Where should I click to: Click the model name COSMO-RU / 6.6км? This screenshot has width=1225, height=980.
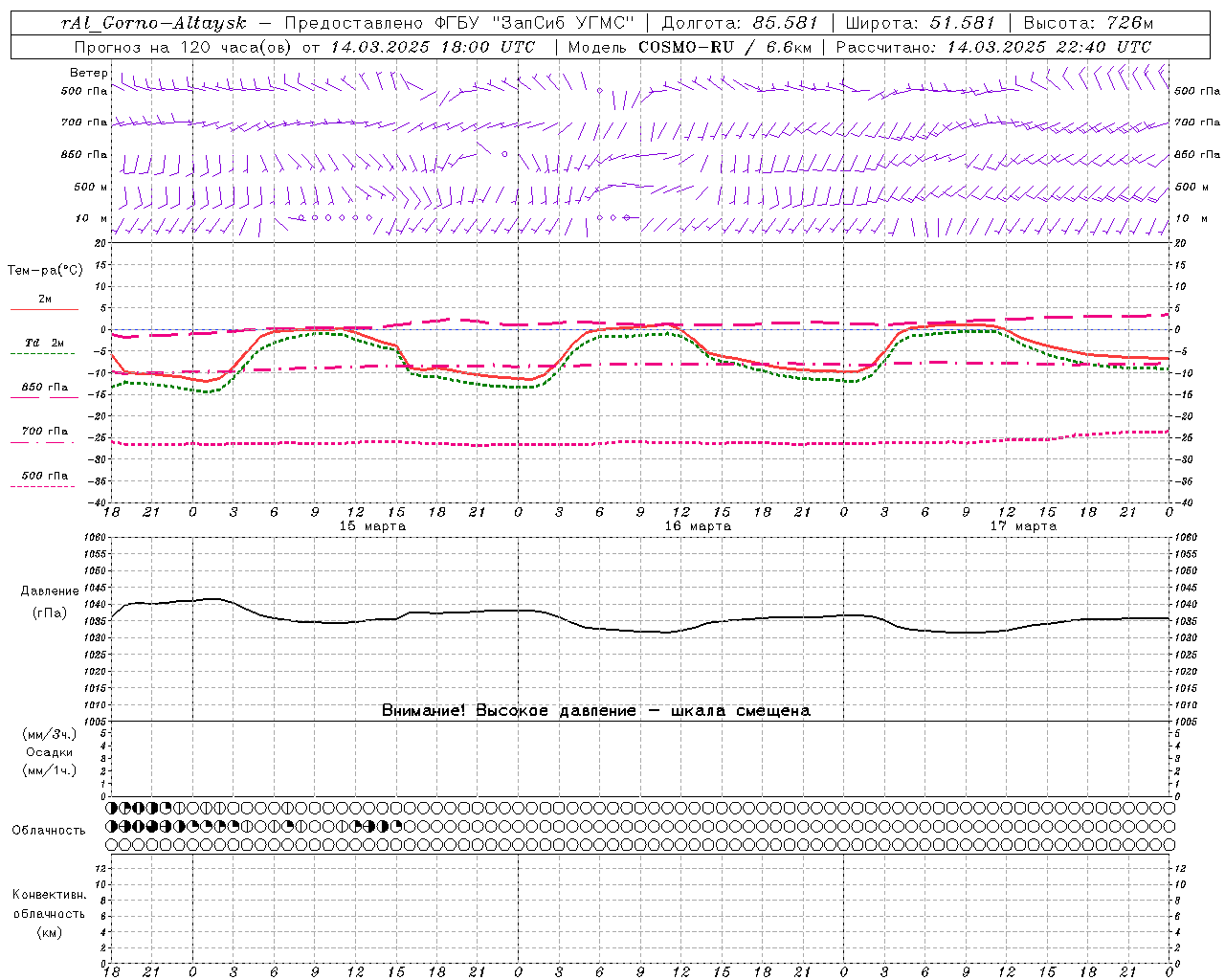click(x=724, y=46)
